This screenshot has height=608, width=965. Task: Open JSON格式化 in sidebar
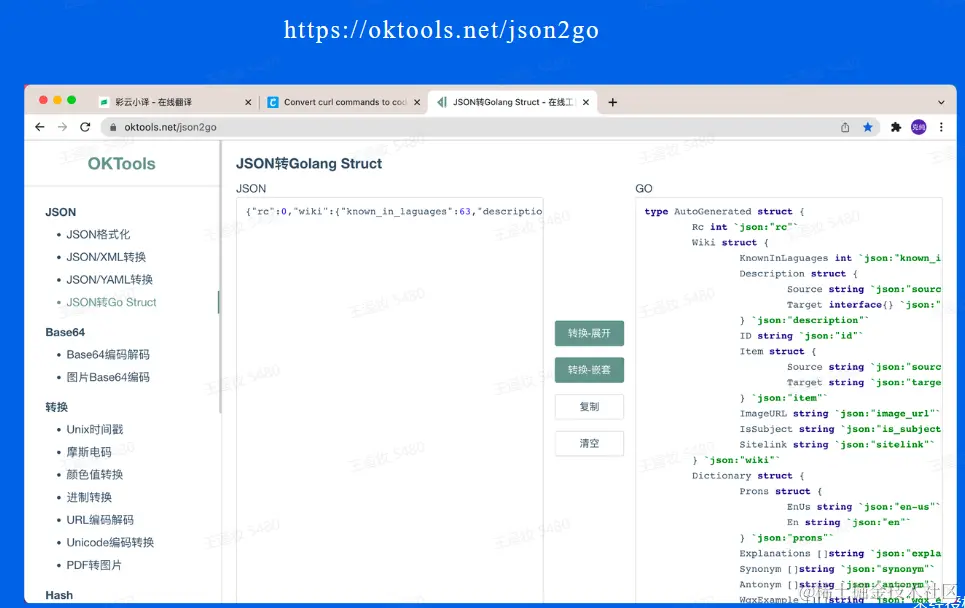(98, 234)
